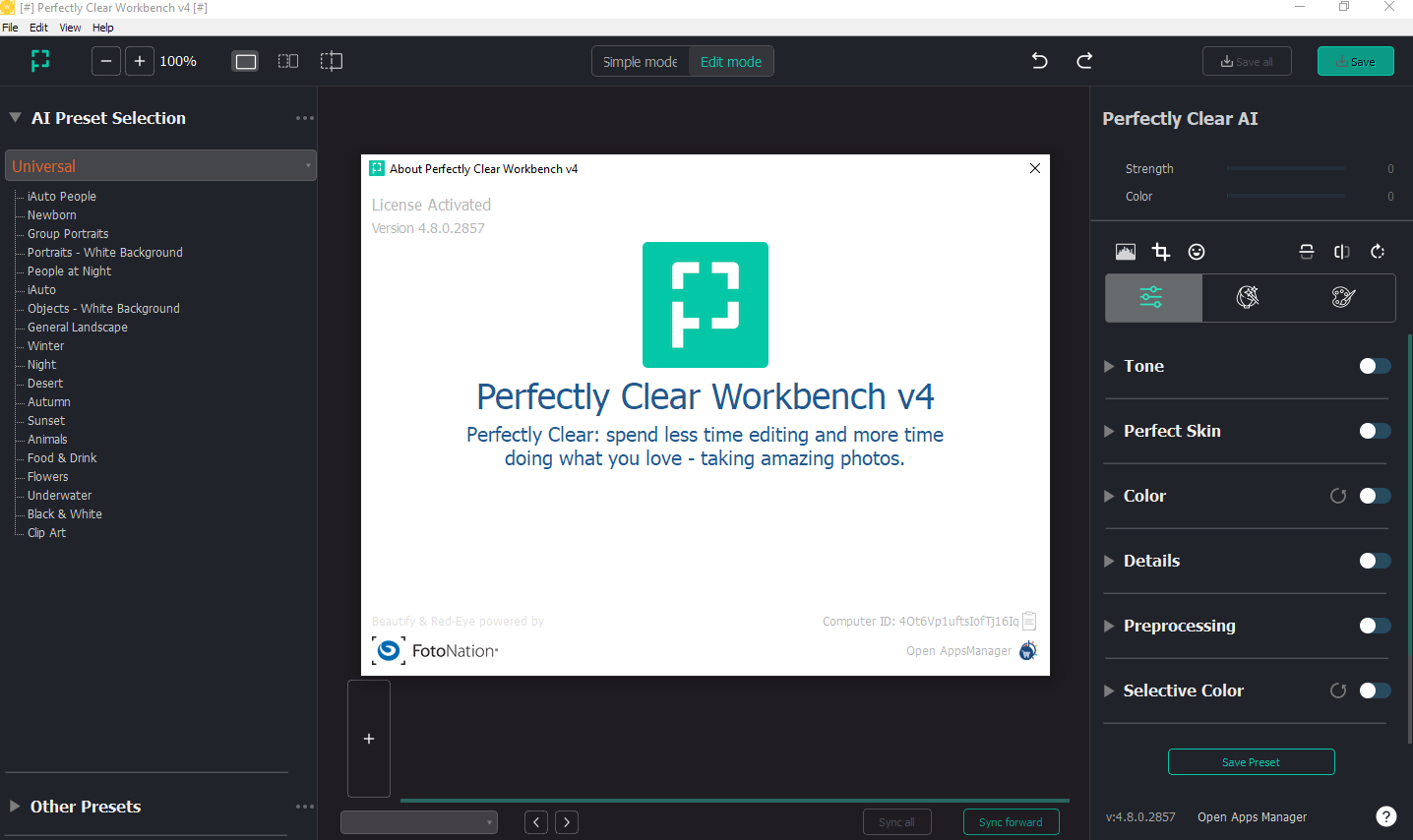This screenshot has width=1413, height=840.
Task: Select the crop tool
Action: pyautogui.click(x=1161, y=252)
